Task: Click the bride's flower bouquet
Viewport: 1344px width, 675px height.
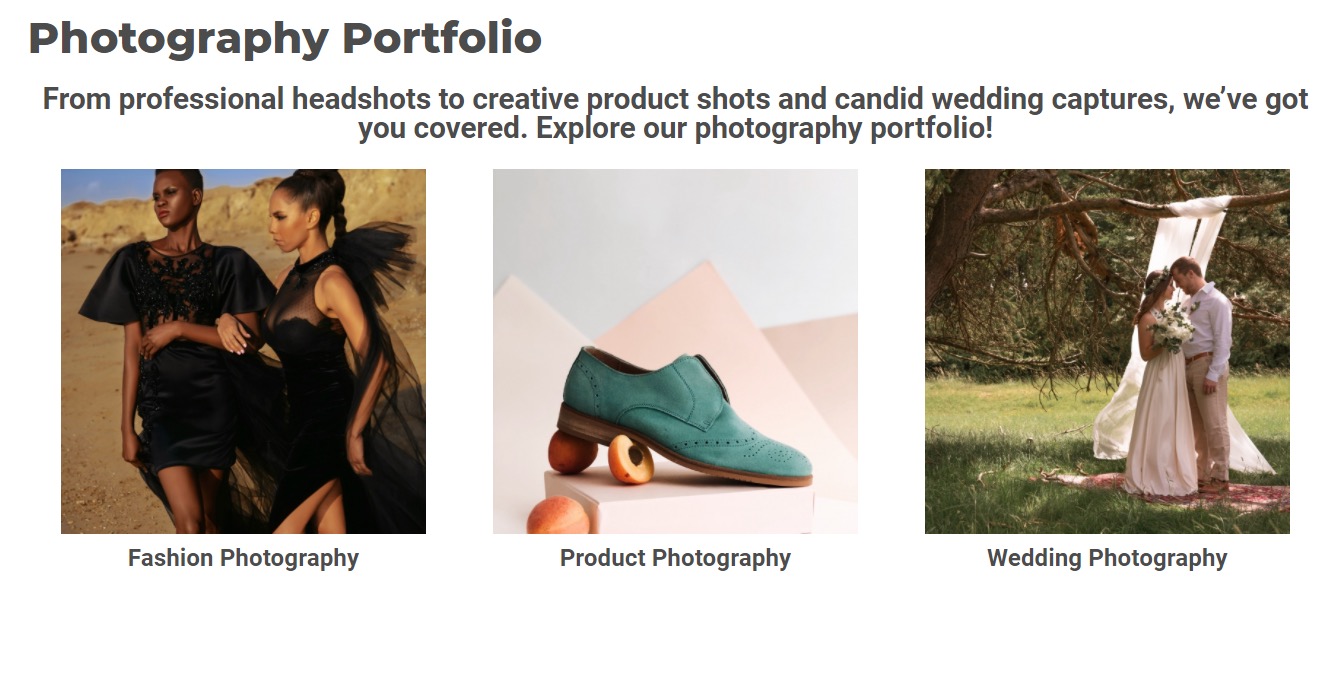Action: 1173,327
